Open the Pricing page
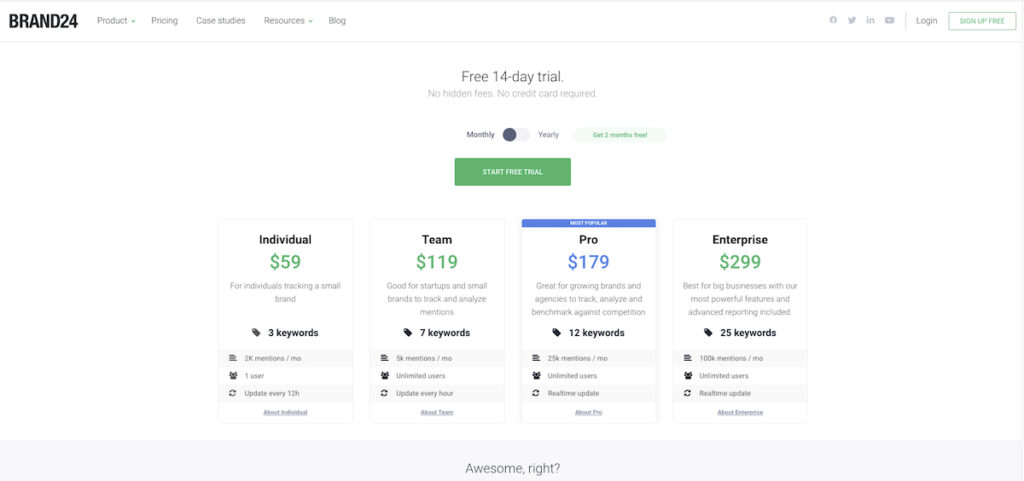1024x481 pixels. pos(165,21)
